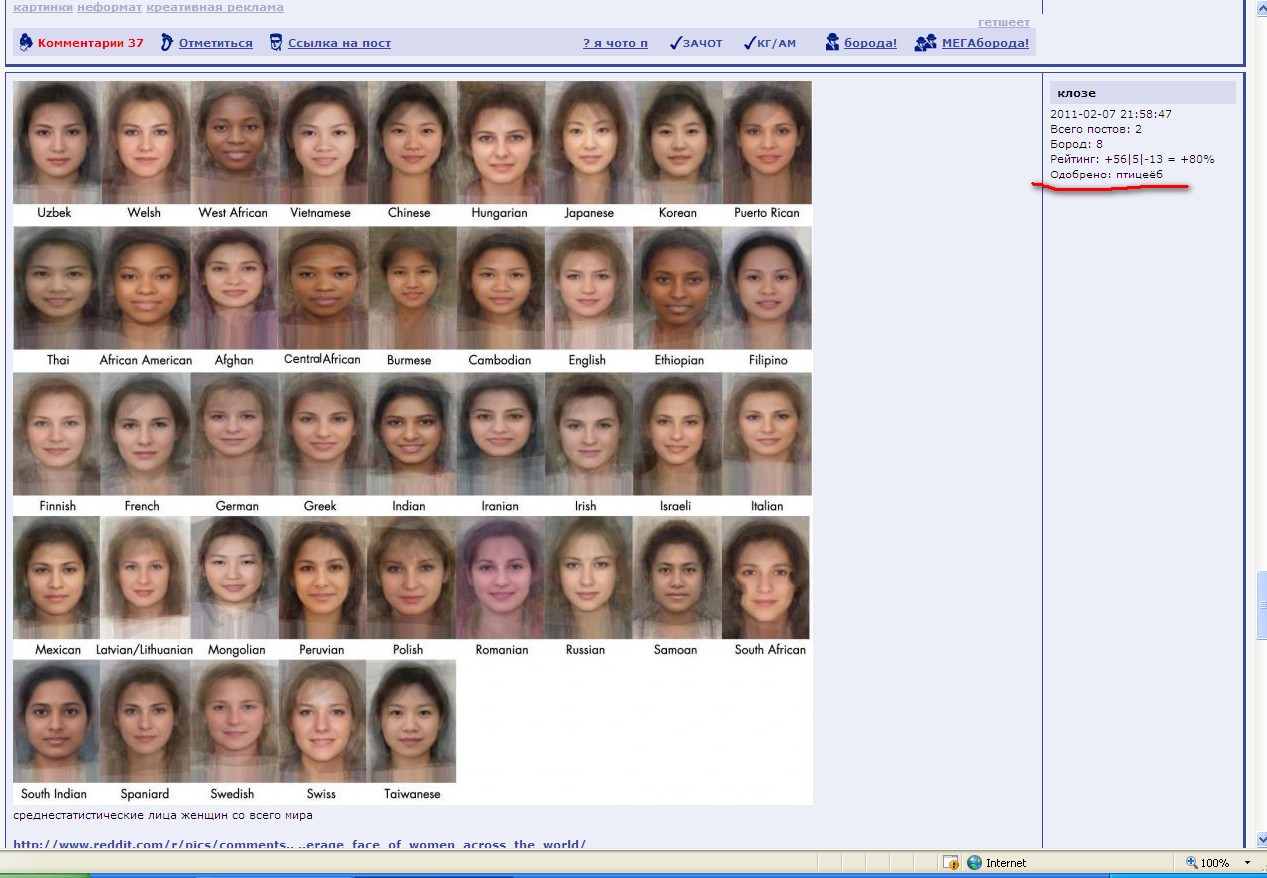Open the zoom level dropdown arrow

pos(1247,862)
